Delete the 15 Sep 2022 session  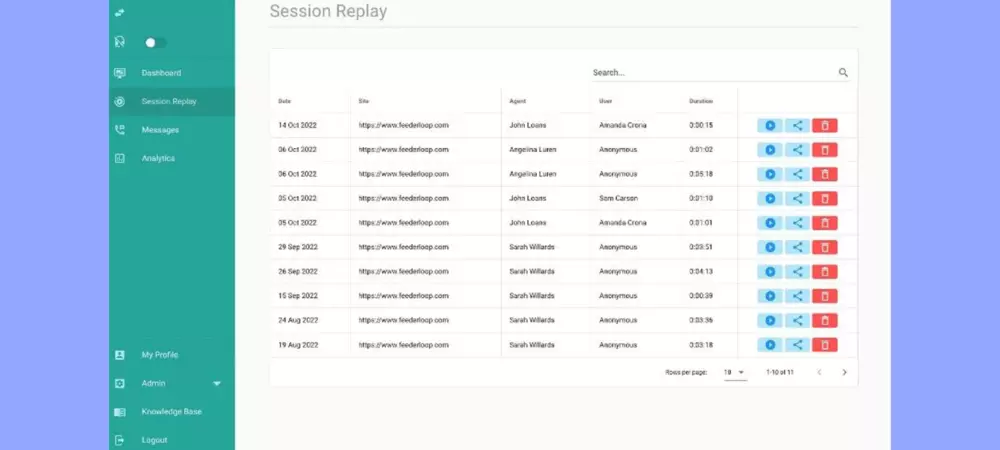(825, 296)
